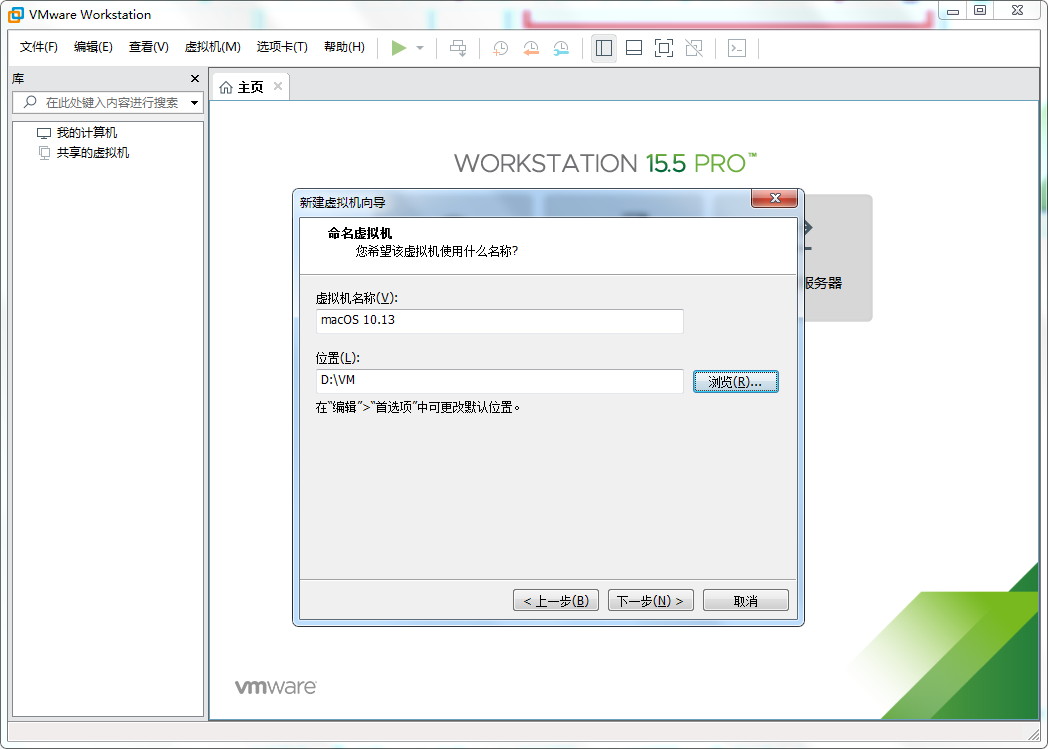The height and width of the screenshot is (749, 1048).
Task: Open the 帮助(H) menu
Action: click(x=344, y=47)
